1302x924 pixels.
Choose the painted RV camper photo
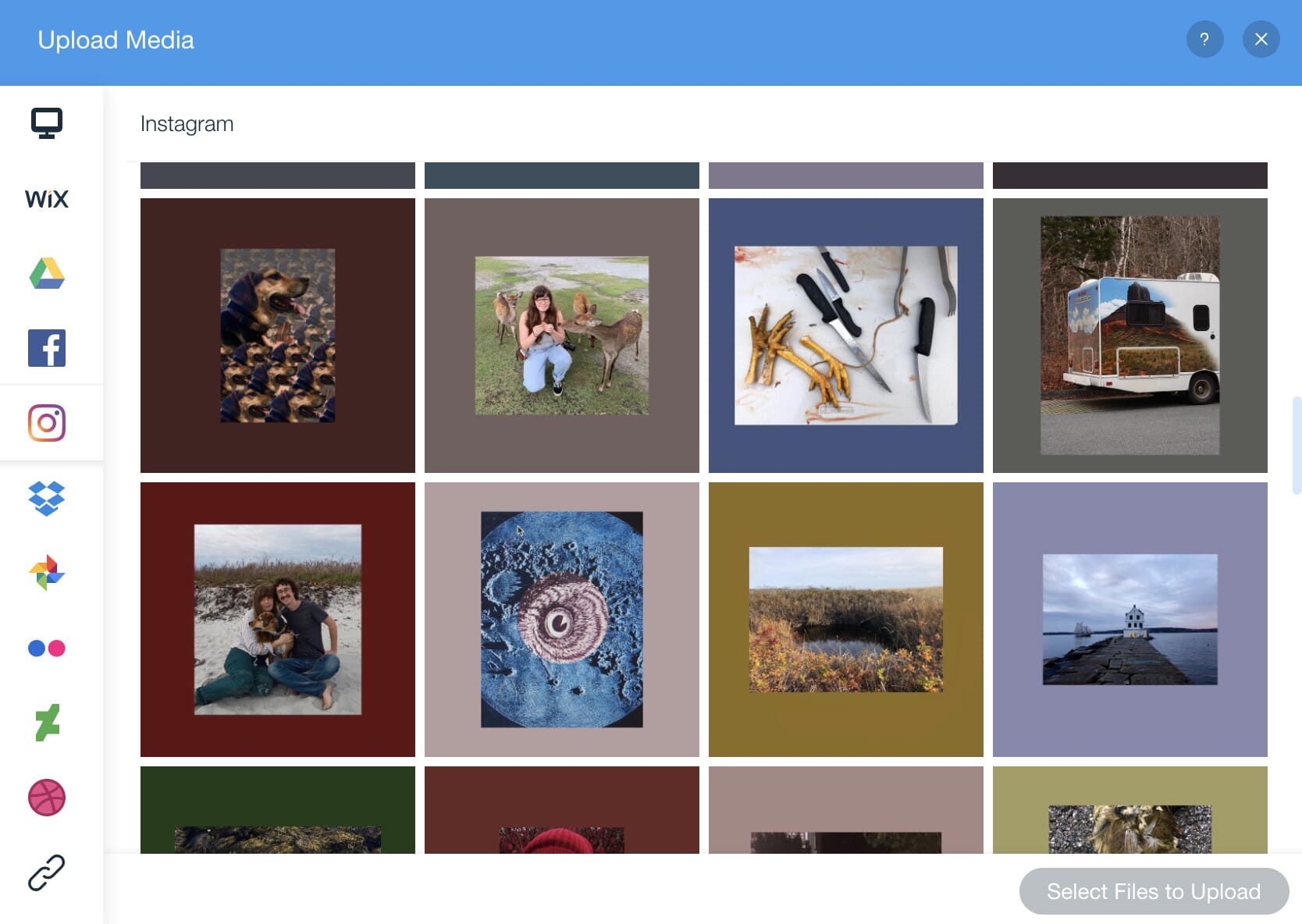[1130, 336]
